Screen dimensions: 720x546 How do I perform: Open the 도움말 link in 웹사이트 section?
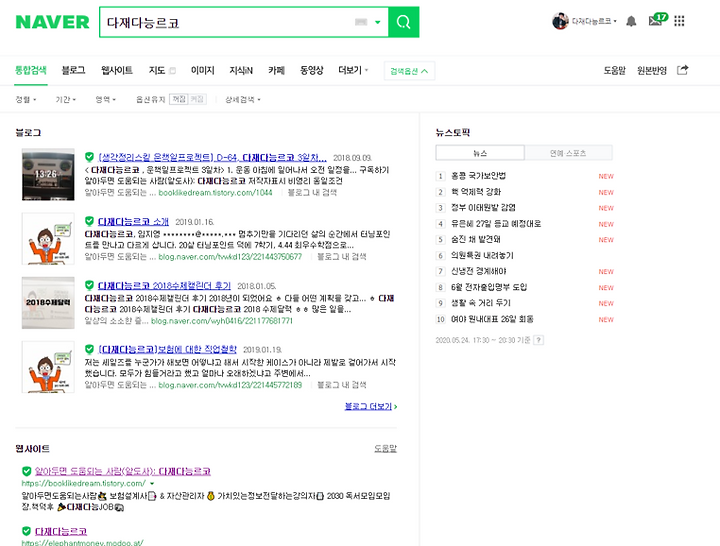[x=385, y=449]
